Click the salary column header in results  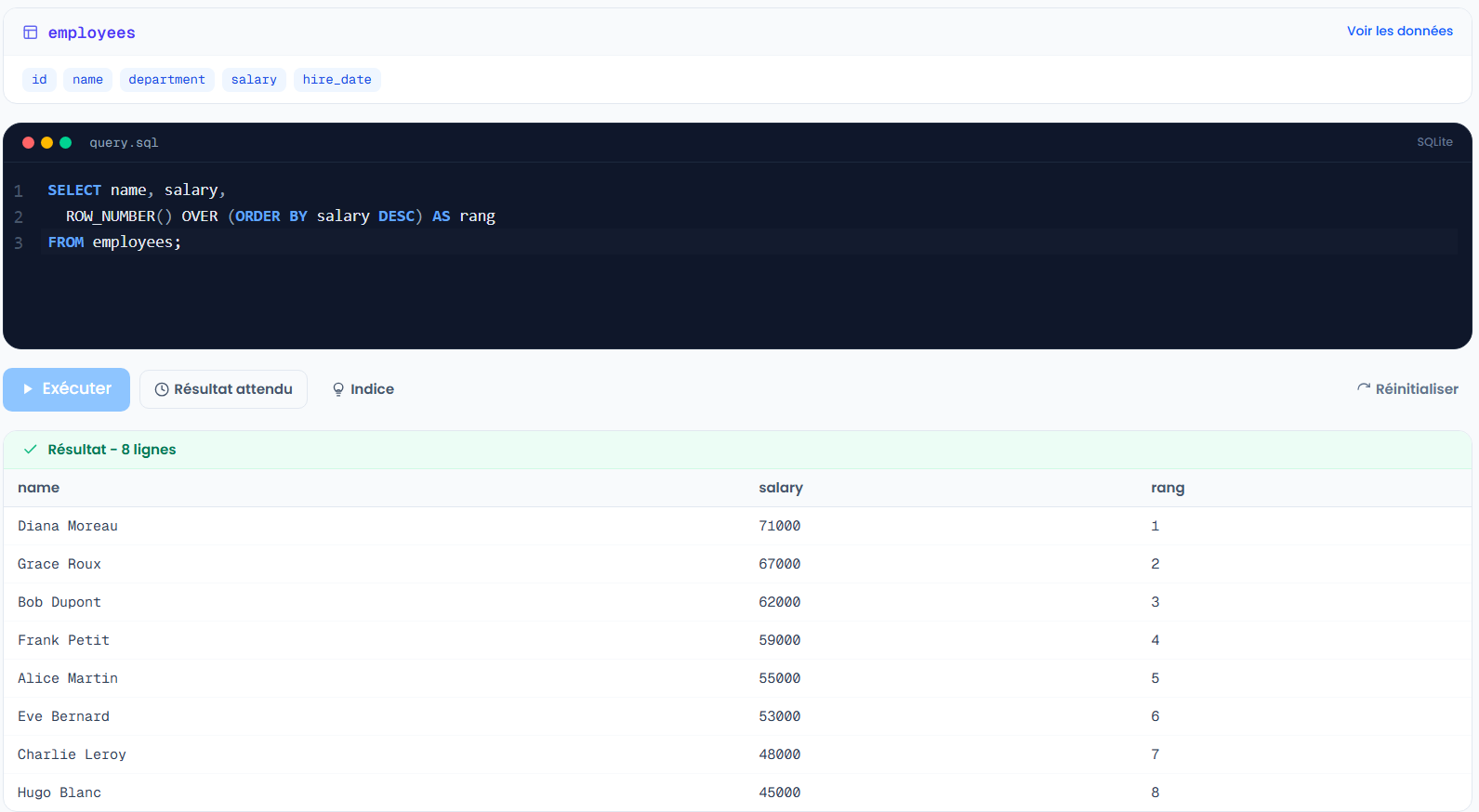click(781, 488)
